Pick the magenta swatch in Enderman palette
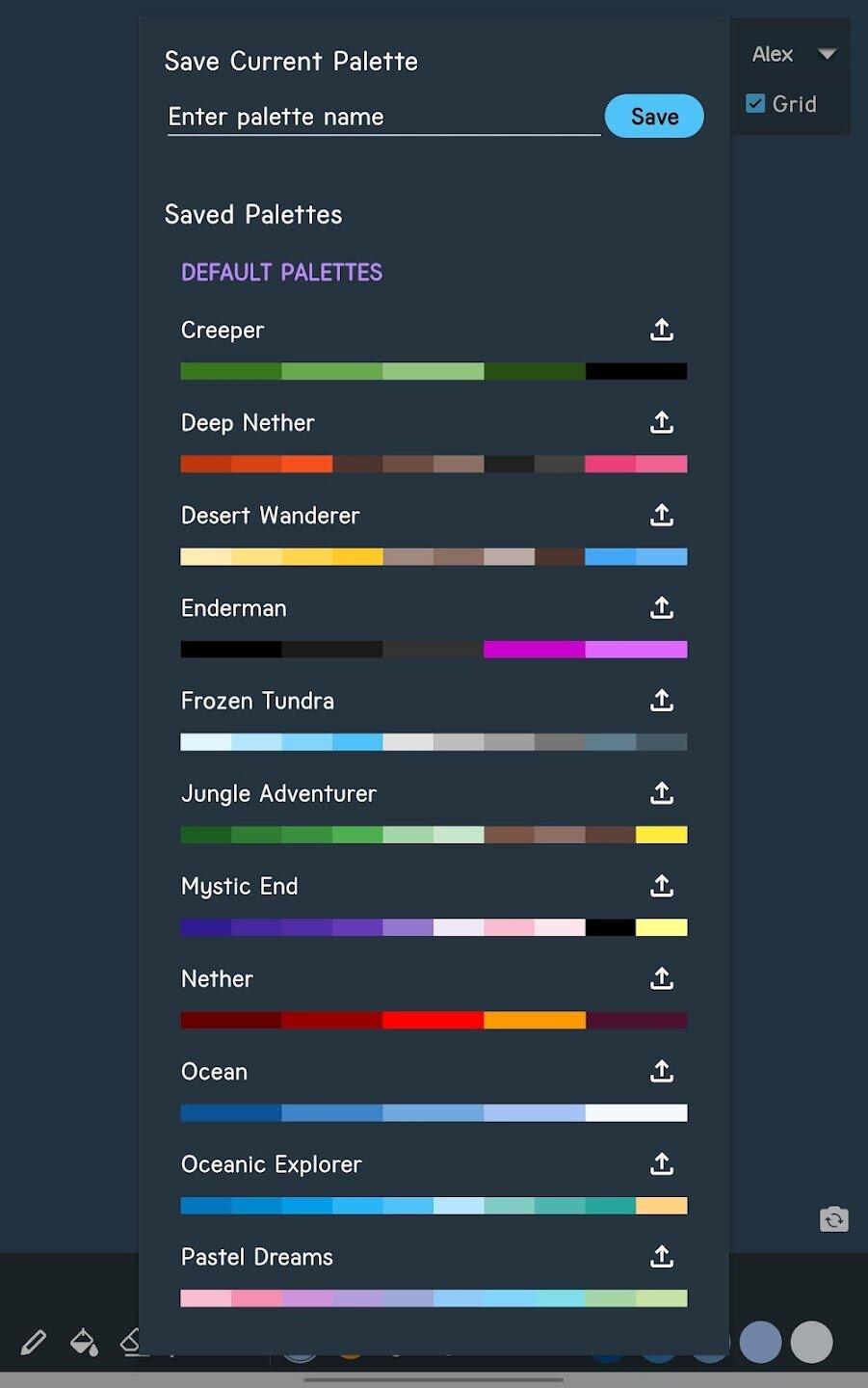The height and width of the screenshot is (1388, 868). click(535, 650)
